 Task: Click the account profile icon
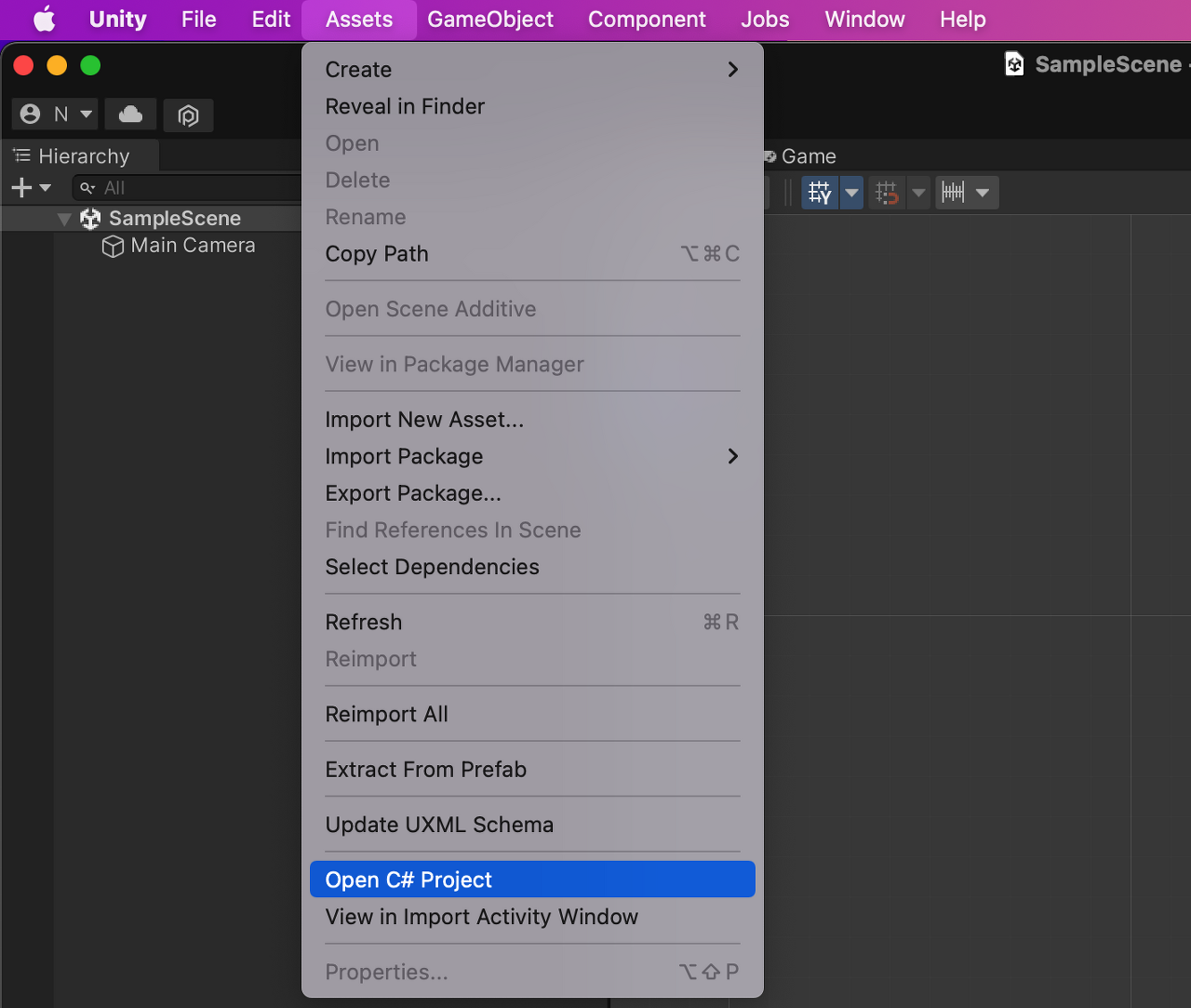tap(31, 114)
